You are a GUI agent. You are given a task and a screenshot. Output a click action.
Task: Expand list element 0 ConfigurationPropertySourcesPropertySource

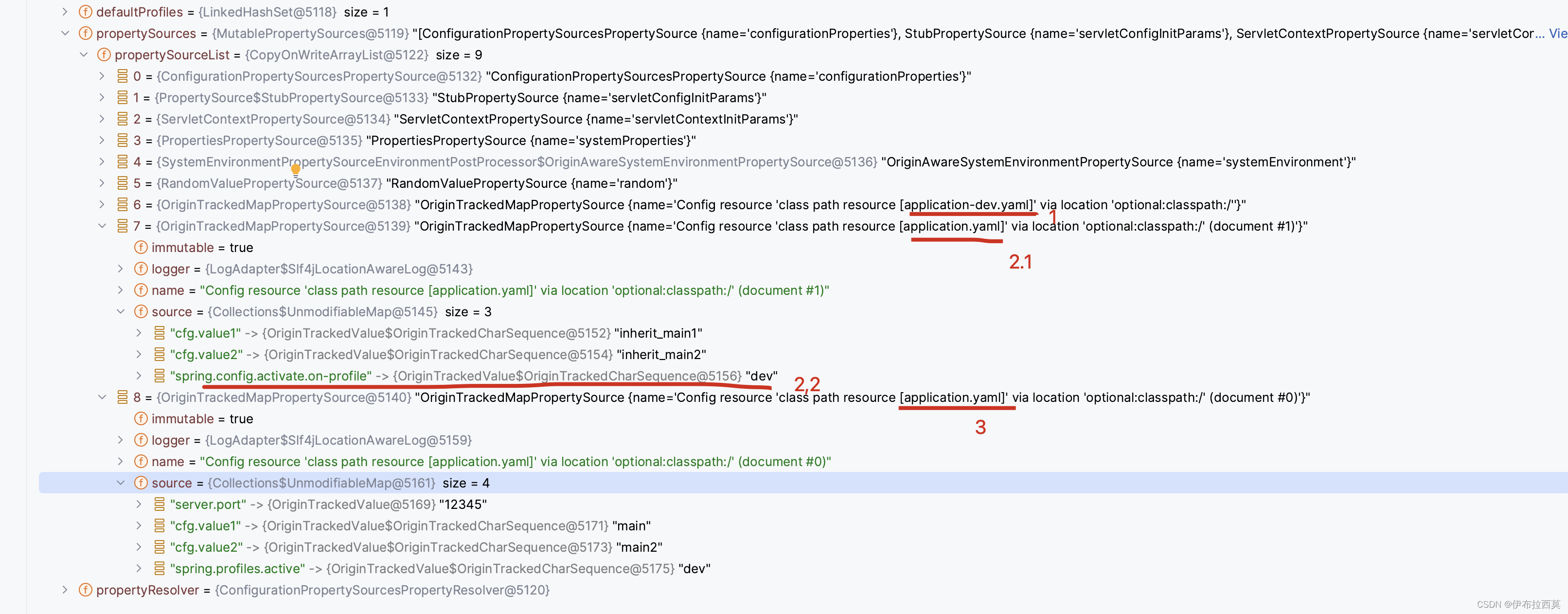click(102, 76)
